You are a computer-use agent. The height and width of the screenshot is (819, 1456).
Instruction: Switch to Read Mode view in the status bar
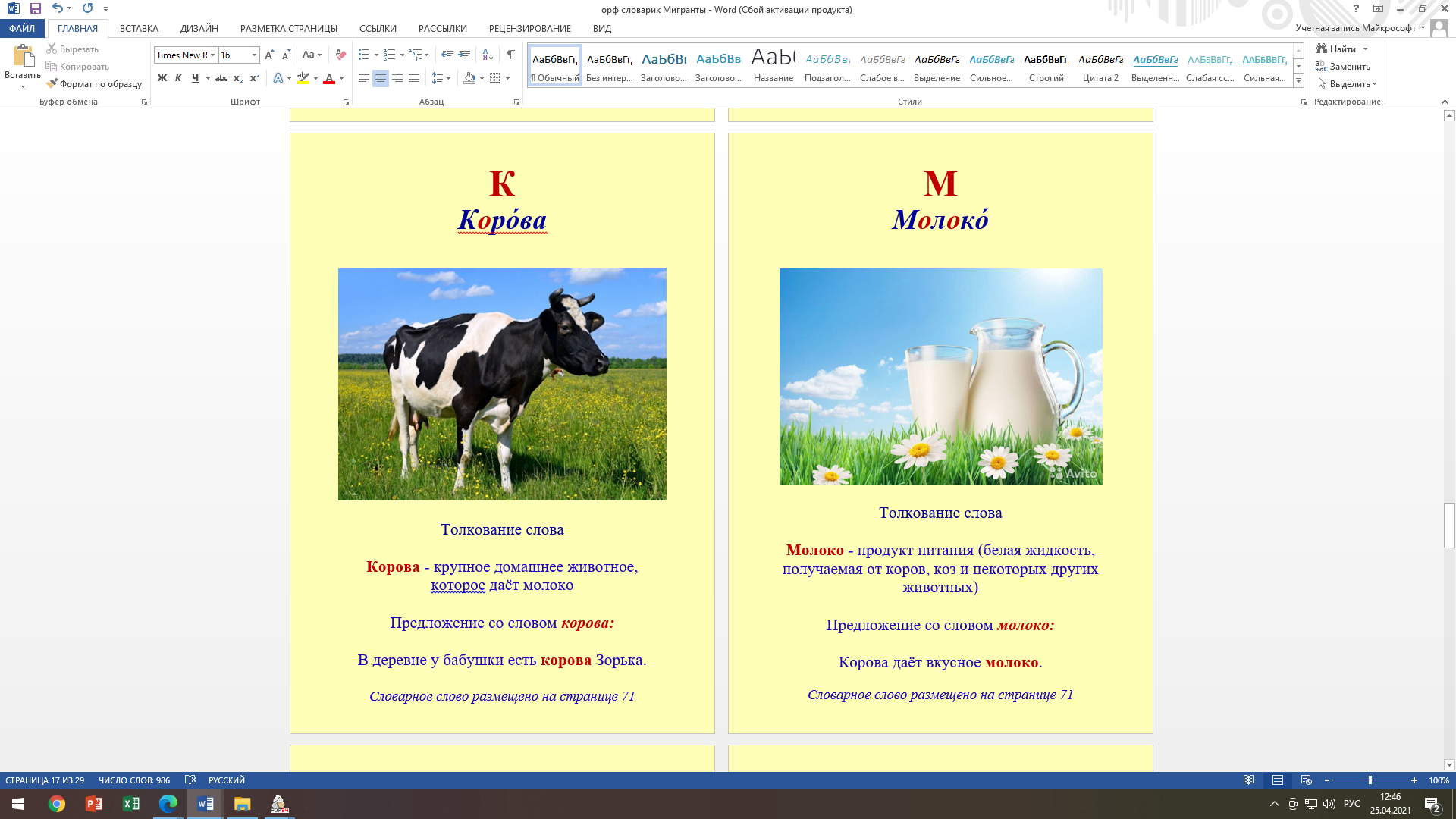click(x=1248, y=780)
